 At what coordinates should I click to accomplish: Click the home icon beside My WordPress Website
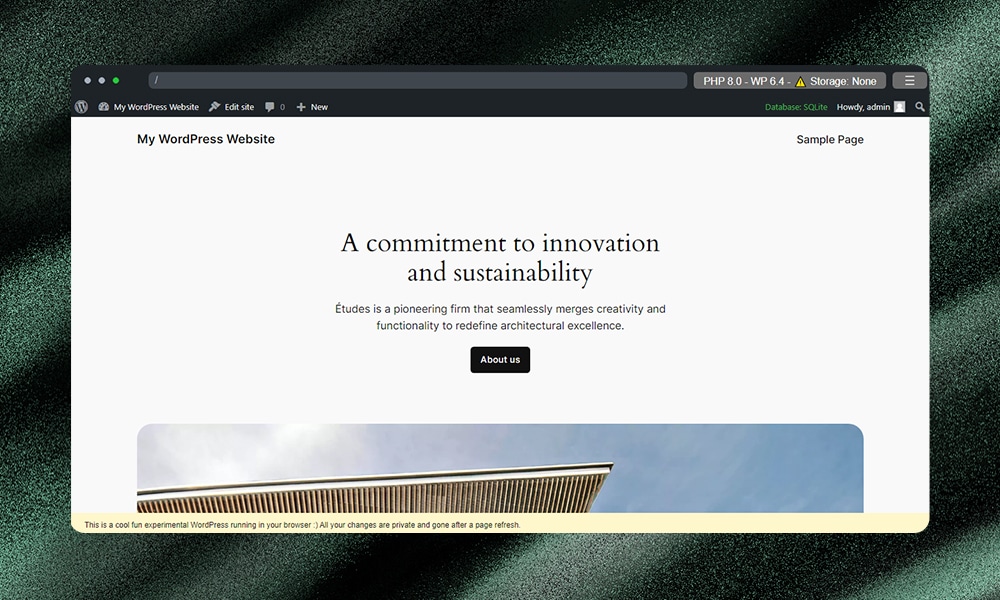pos(103,106)
